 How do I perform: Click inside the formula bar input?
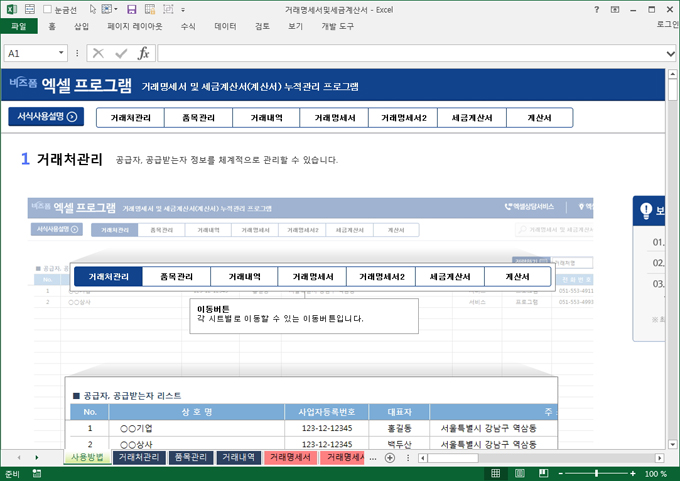[411, 53]
